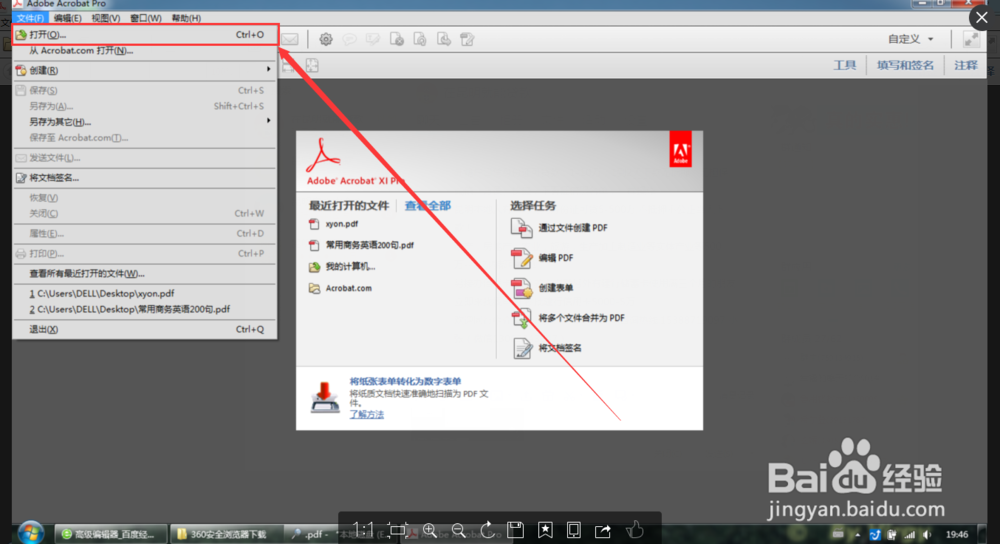The image size is (1000, 544).
Task: Click the thumbs up like icon
Action: click(635, 530)
